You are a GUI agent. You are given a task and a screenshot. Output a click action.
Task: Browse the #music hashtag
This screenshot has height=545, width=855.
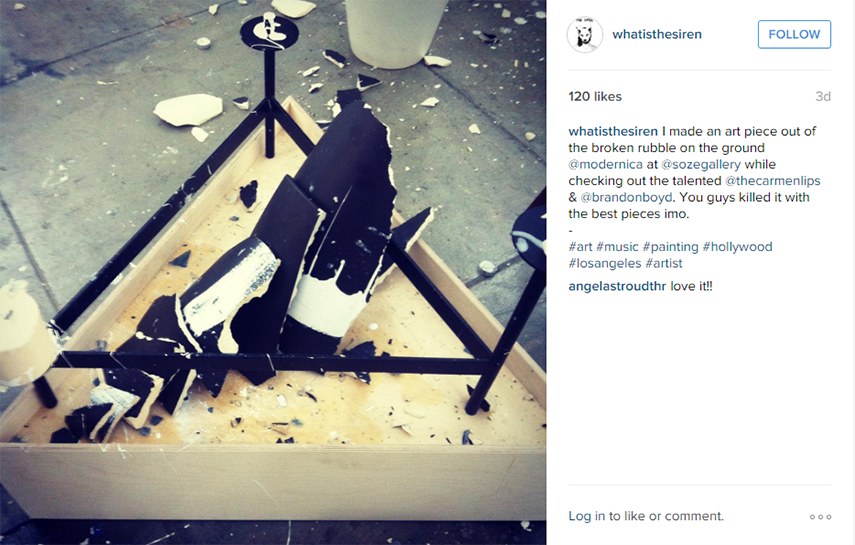(617, 247)
